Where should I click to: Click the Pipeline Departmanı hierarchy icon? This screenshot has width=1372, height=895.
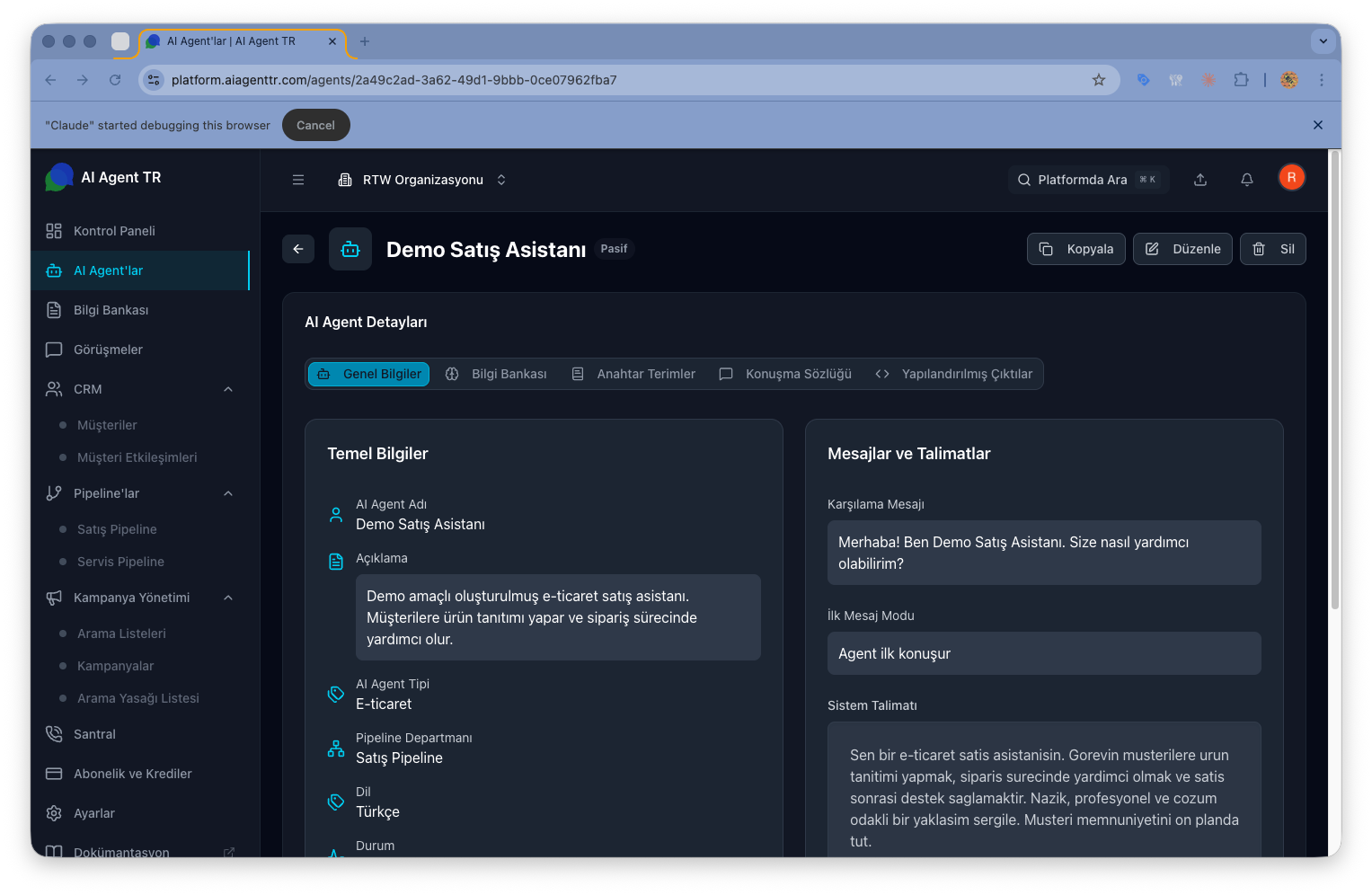336,749
